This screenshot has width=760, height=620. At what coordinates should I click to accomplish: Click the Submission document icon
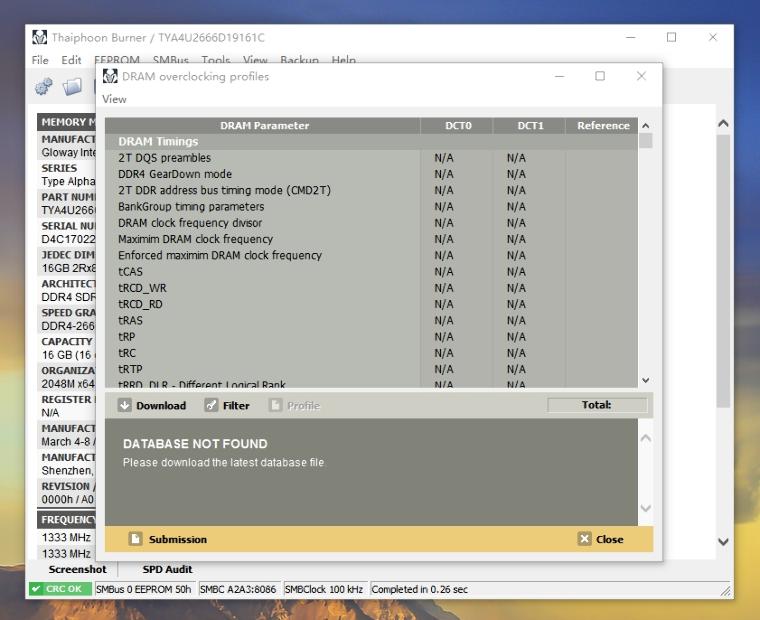click(135, 539)
